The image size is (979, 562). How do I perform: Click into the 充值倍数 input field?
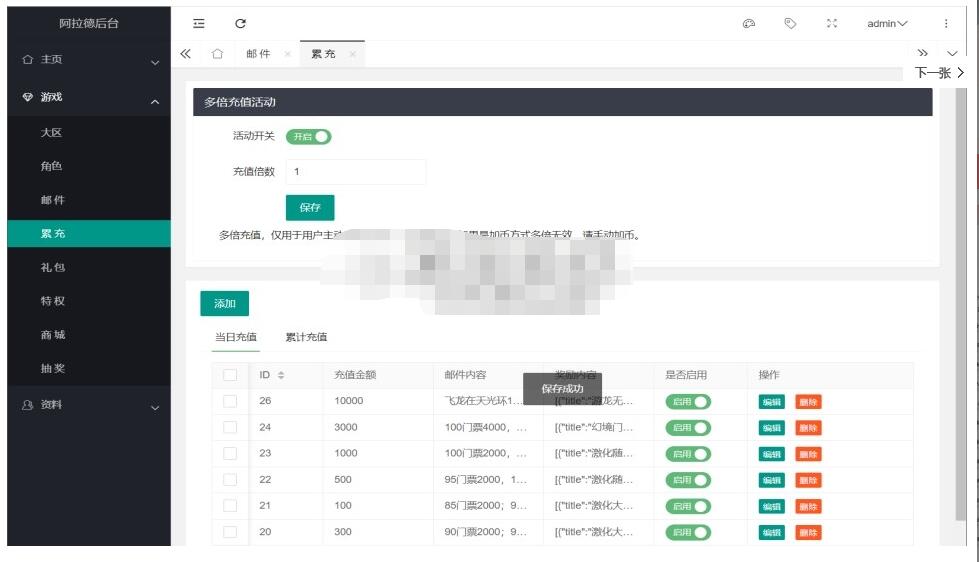point(356,172)
